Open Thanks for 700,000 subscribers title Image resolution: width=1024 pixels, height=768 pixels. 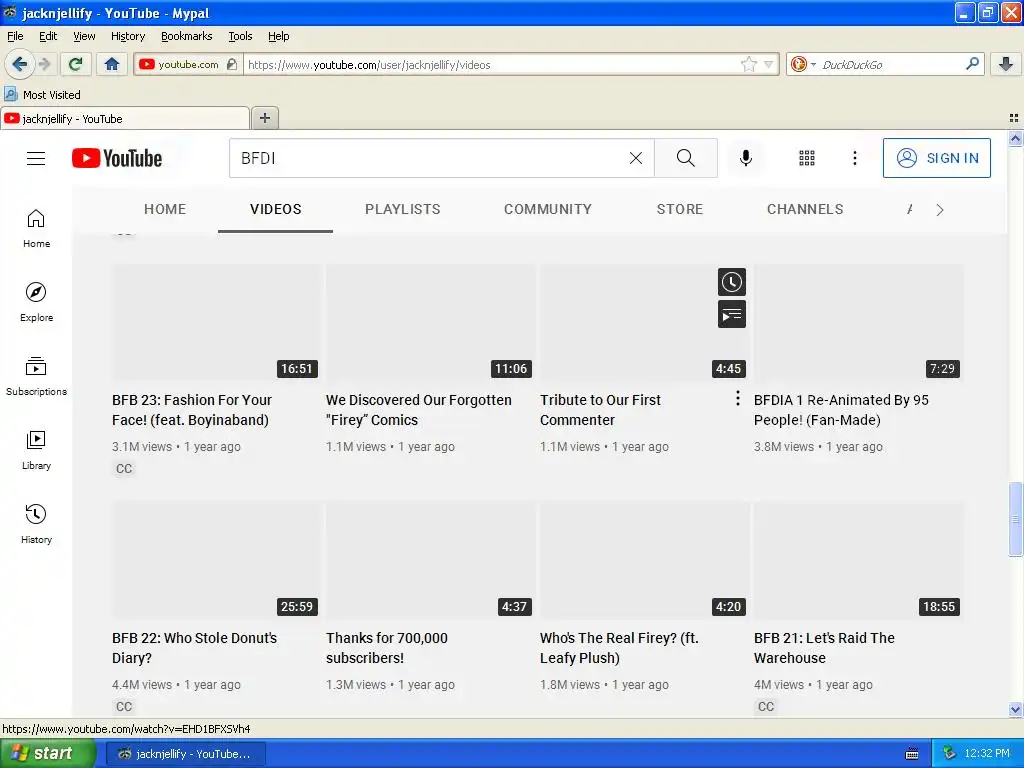tap(387, 648)
